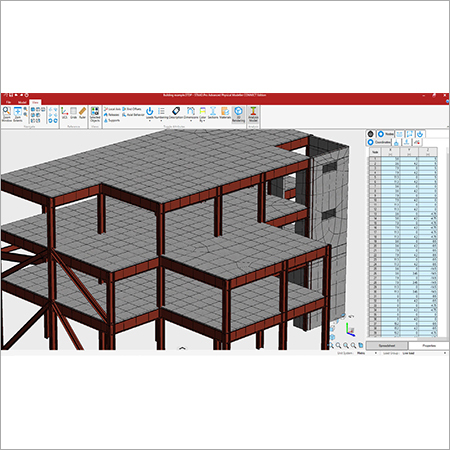Open the File menu tab

(9, 102)
